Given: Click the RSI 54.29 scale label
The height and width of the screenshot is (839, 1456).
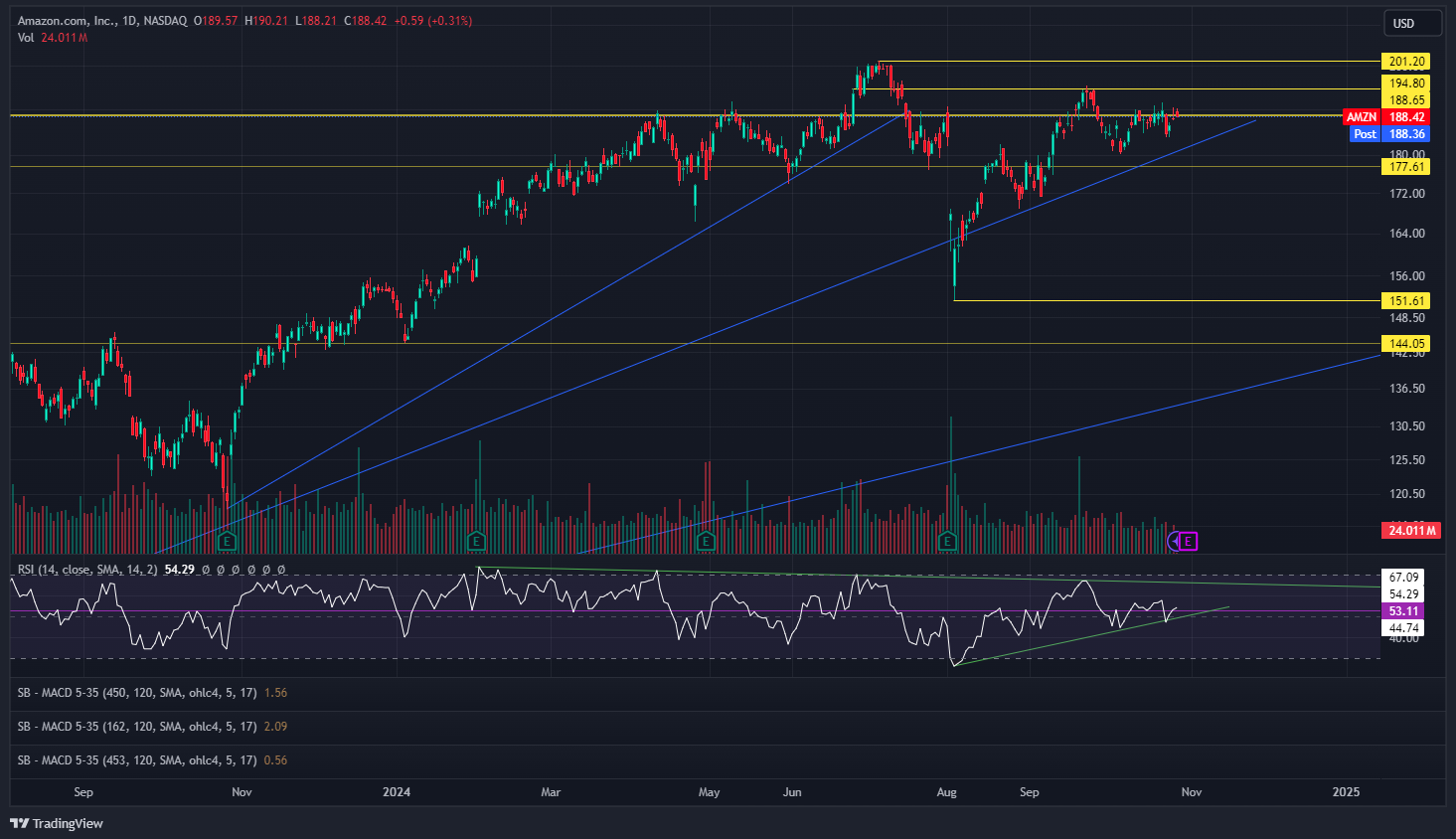Looking at the screenshot, I should pyautogui.click(x=1403, y=594).
